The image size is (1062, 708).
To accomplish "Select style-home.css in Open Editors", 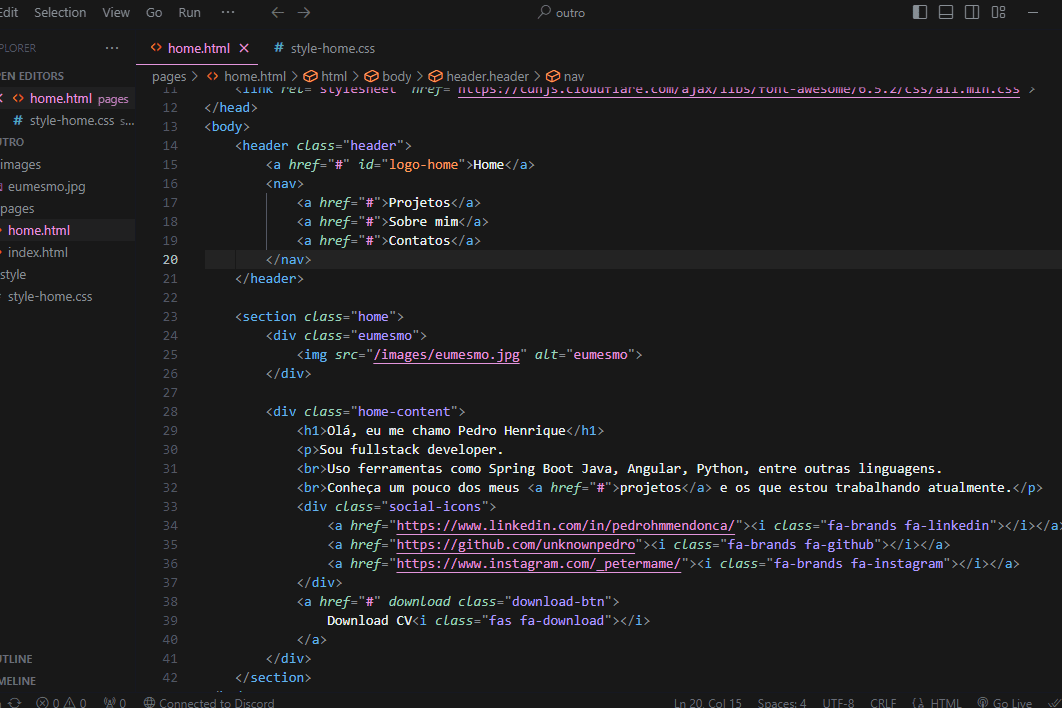I will click(68, 121).
